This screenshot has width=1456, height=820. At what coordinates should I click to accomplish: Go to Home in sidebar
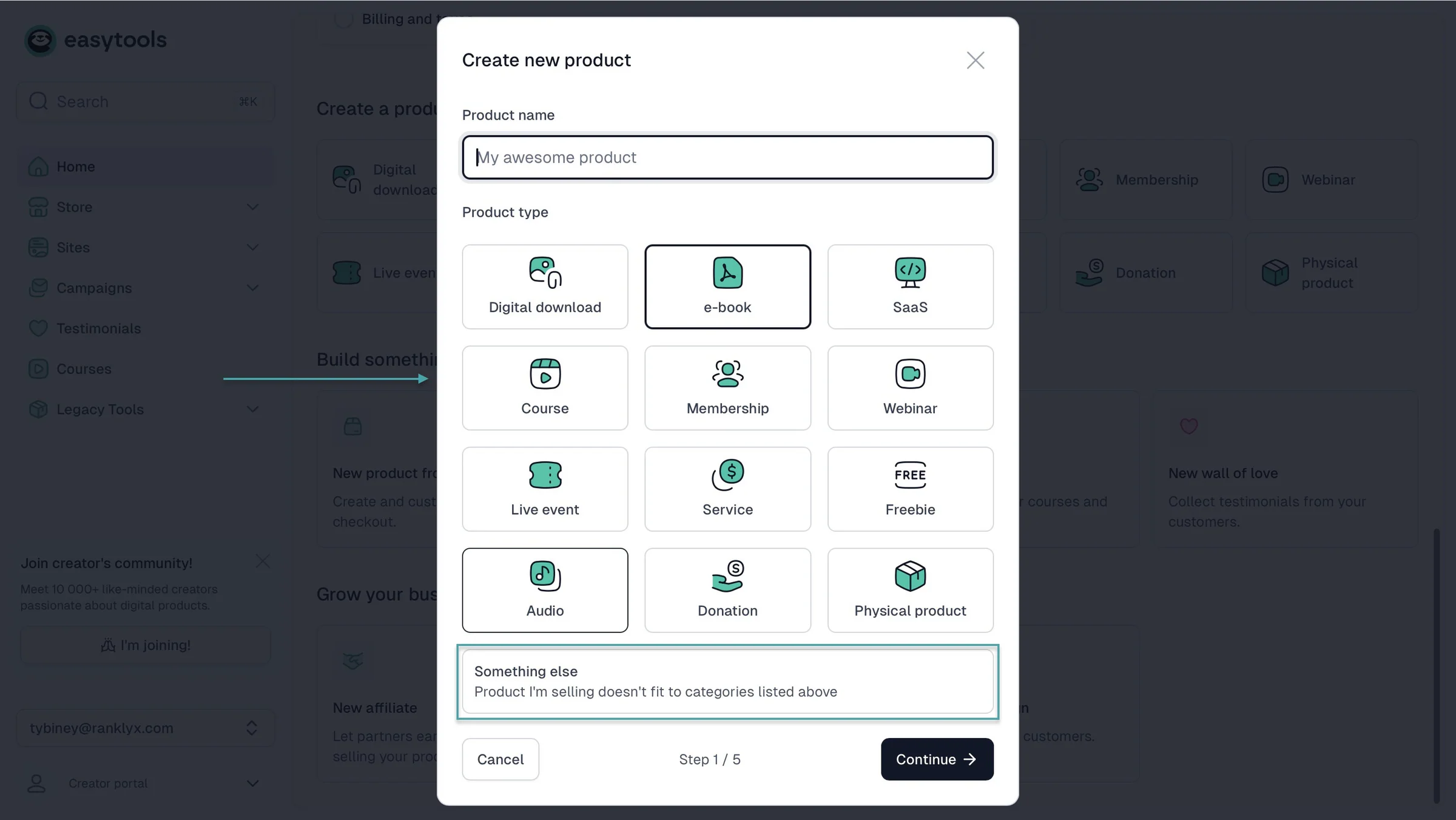click(x=146, y=166)
